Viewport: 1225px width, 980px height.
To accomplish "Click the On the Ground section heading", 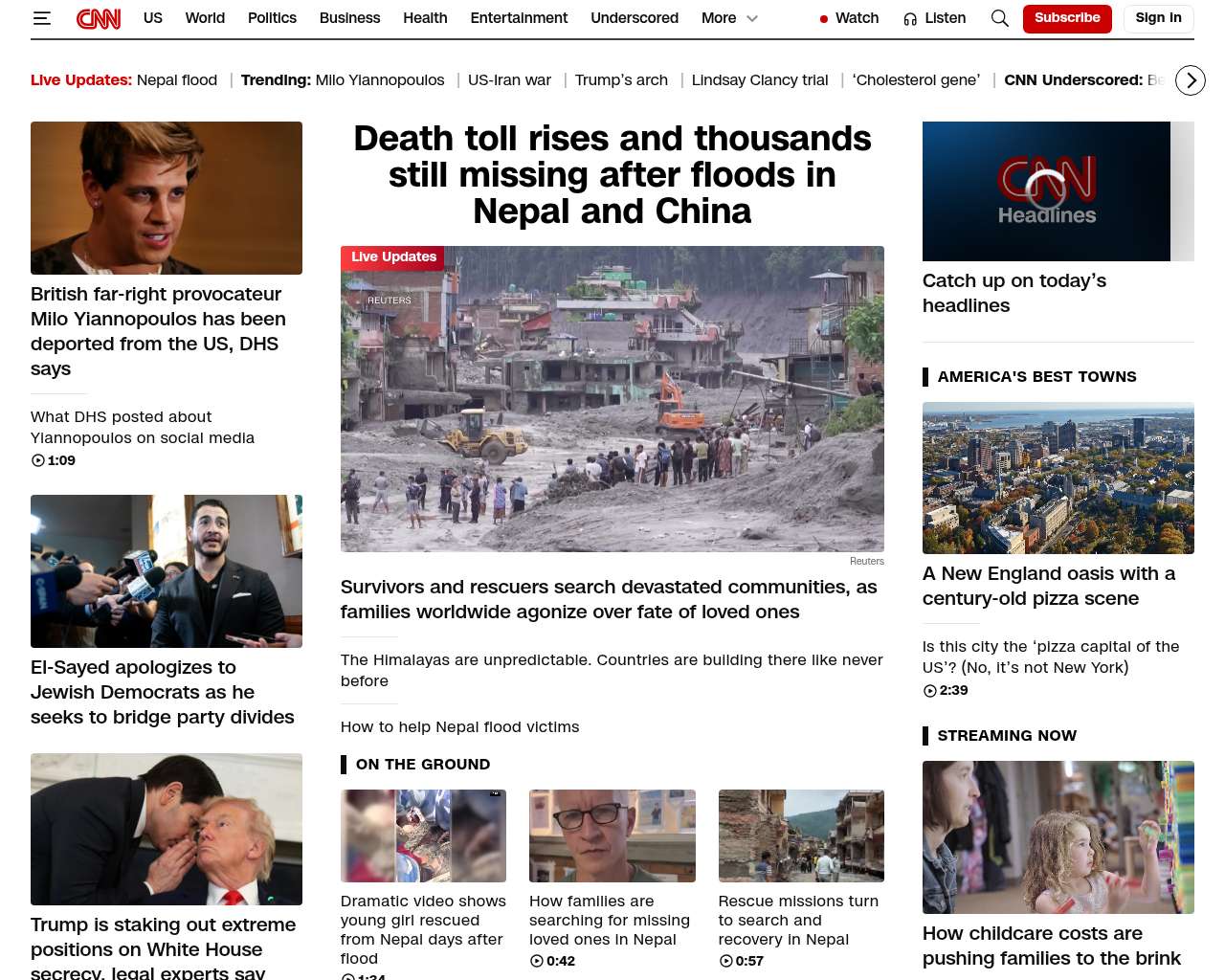I will coord(423,765).
